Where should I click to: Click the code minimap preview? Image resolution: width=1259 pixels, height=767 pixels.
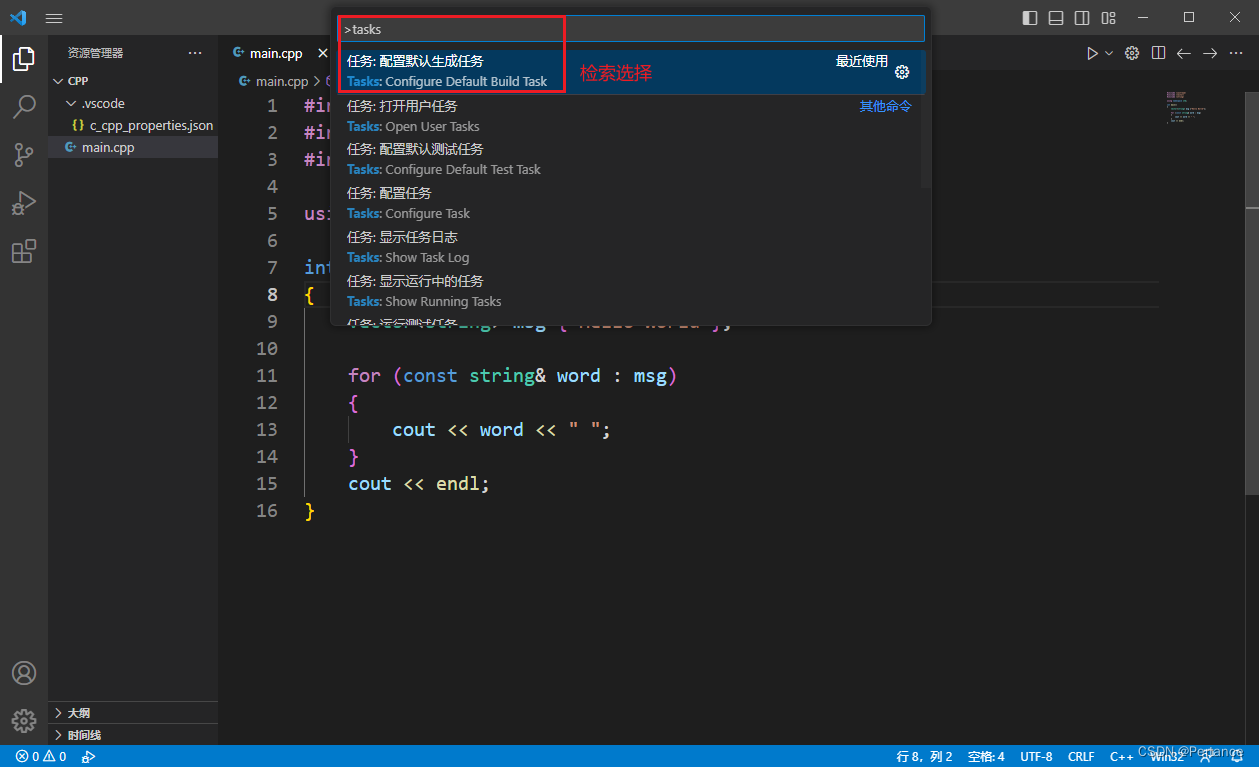coord(1185,107)
